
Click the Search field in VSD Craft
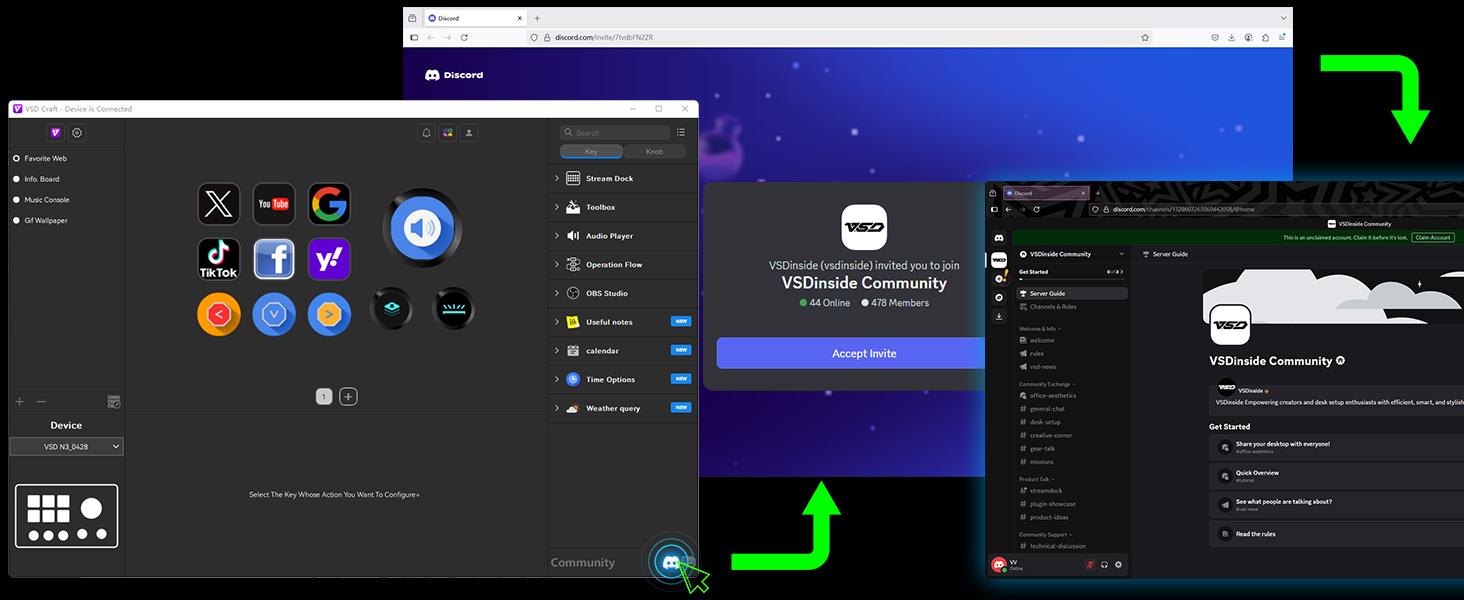(615, 132)
